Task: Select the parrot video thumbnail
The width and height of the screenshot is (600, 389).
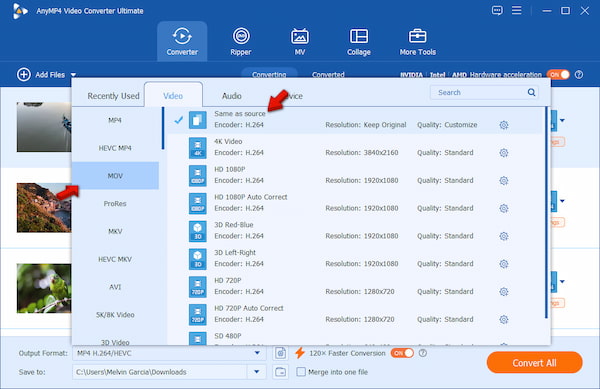Action: click(x=44, y=288)
